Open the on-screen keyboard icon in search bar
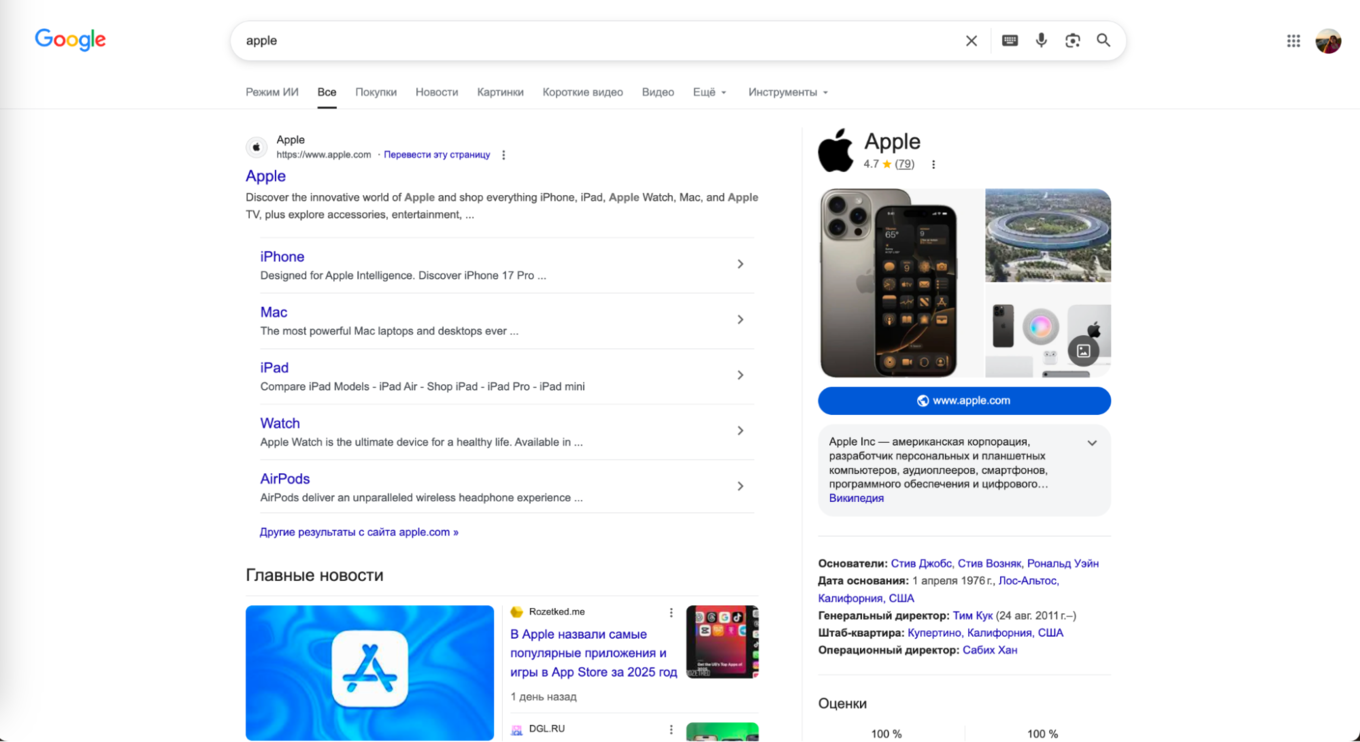Viewport: 1360px width, 742px height. pos(1010,40)
